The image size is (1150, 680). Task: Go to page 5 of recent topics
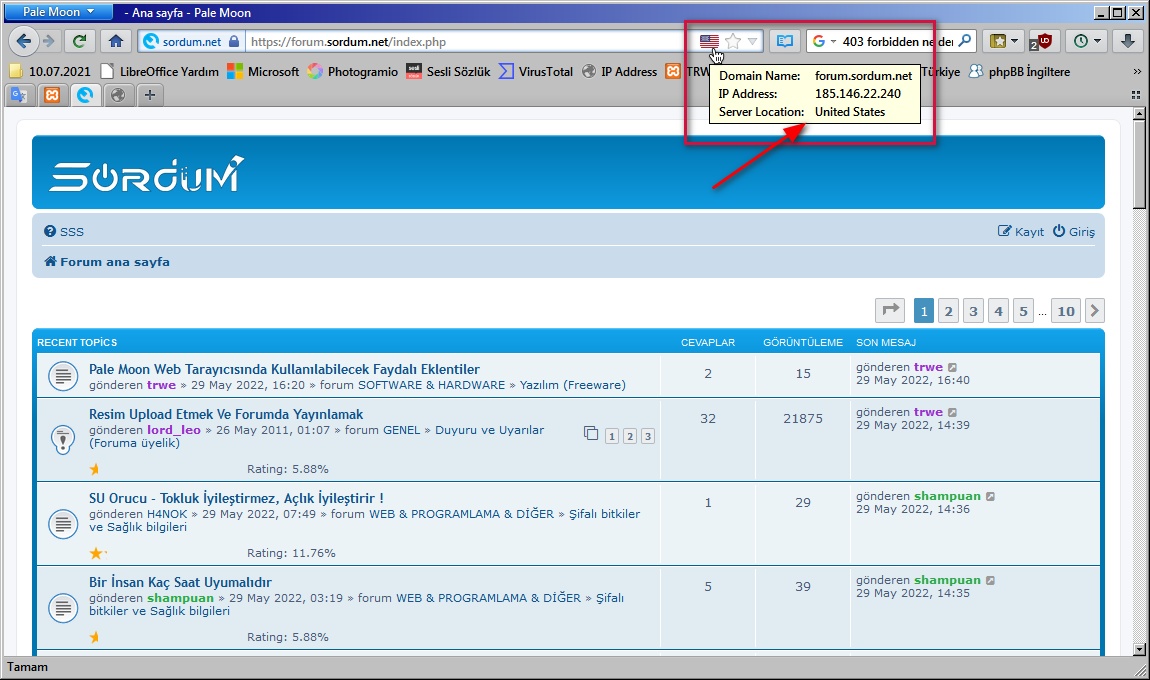pyautogui.click(x=1023, y=311)
